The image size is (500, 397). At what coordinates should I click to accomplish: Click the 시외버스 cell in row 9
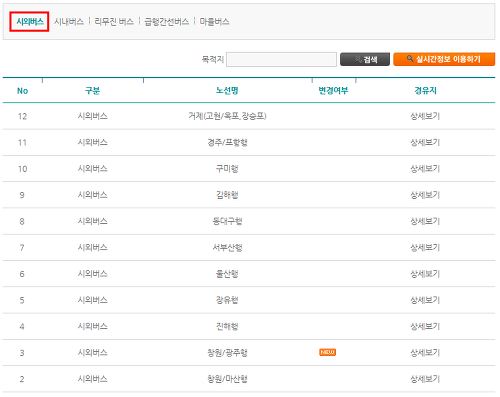tap(93, 195)
